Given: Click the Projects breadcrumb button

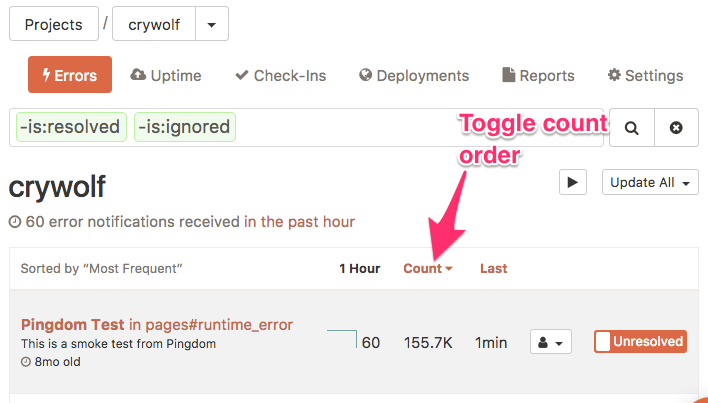Looking at the screenshot, I should (54, 25).
